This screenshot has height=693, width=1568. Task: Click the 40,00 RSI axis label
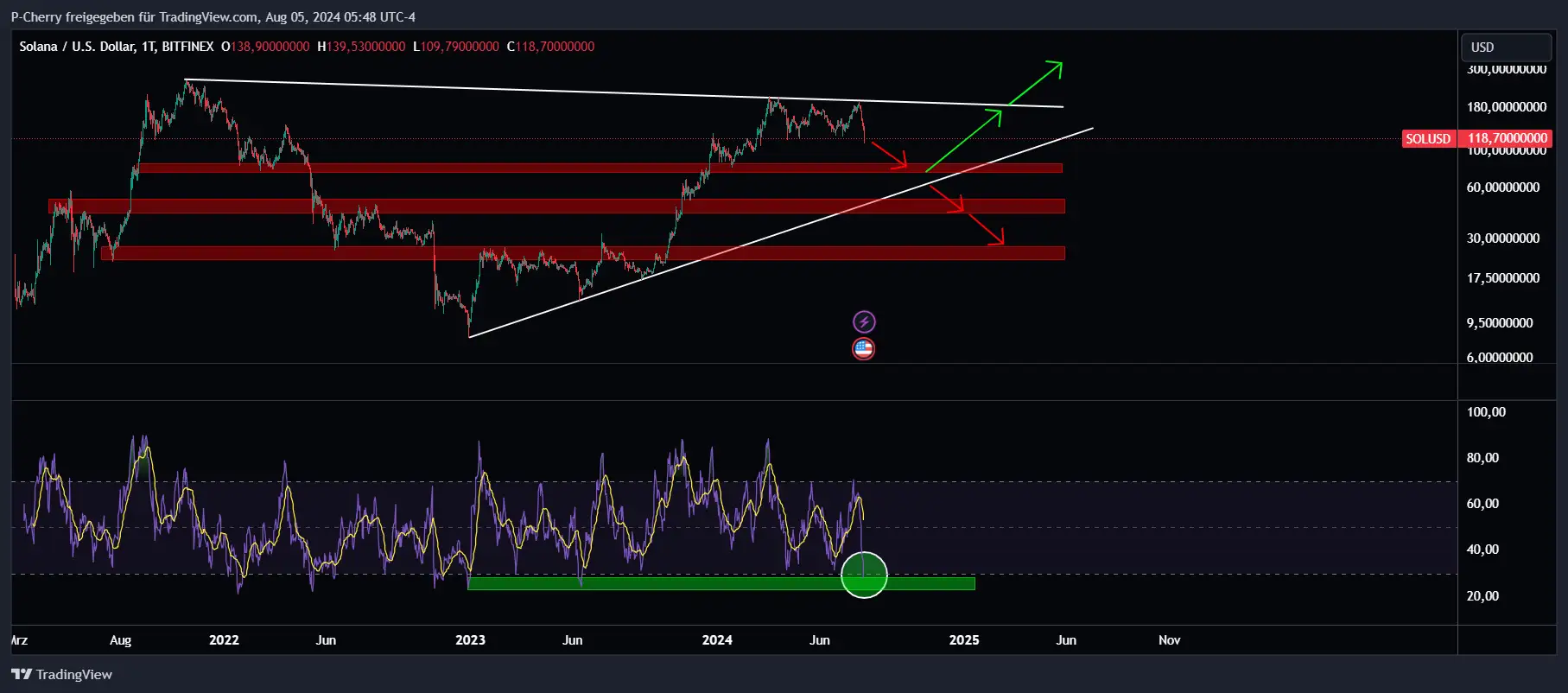tap(1482, 550)
